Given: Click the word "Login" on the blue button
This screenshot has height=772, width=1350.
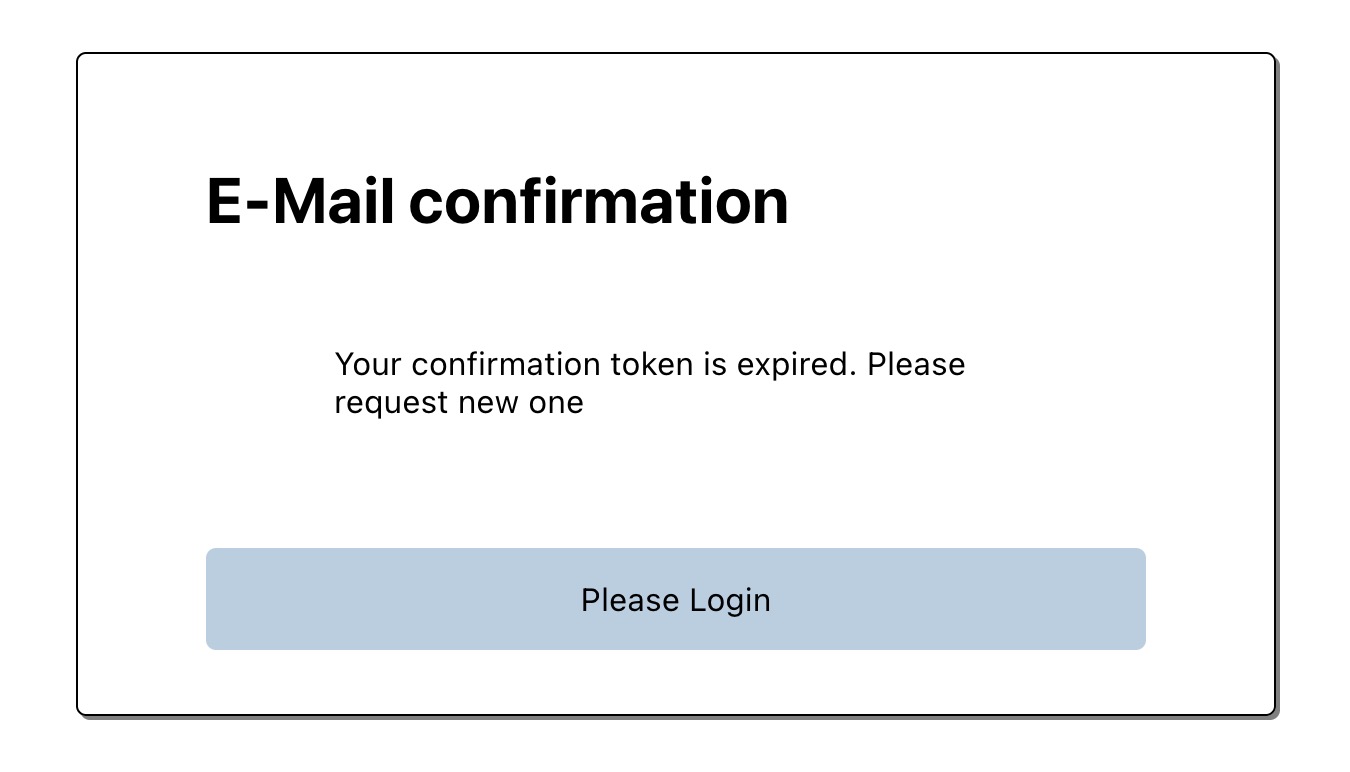Looking at the screenshot, I should click(730, 600).
